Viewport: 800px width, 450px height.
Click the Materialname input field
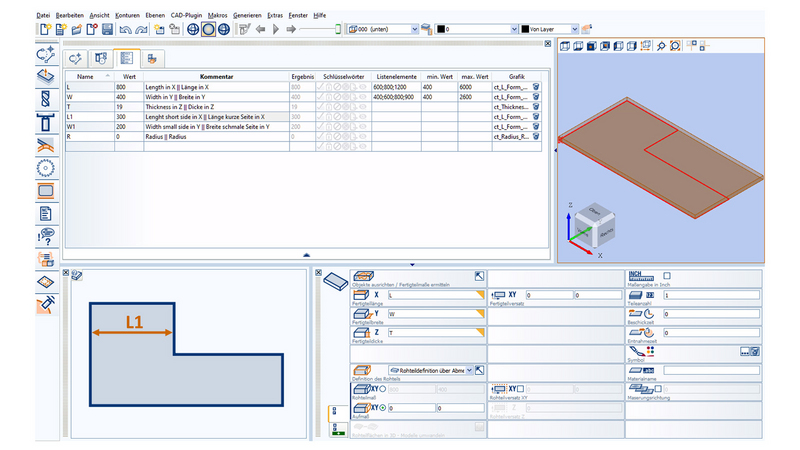click(709, 370)
